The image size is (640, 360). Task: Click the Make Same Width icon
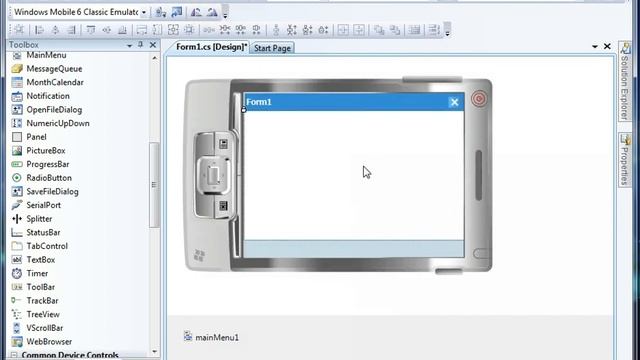[x=142, y=30]
